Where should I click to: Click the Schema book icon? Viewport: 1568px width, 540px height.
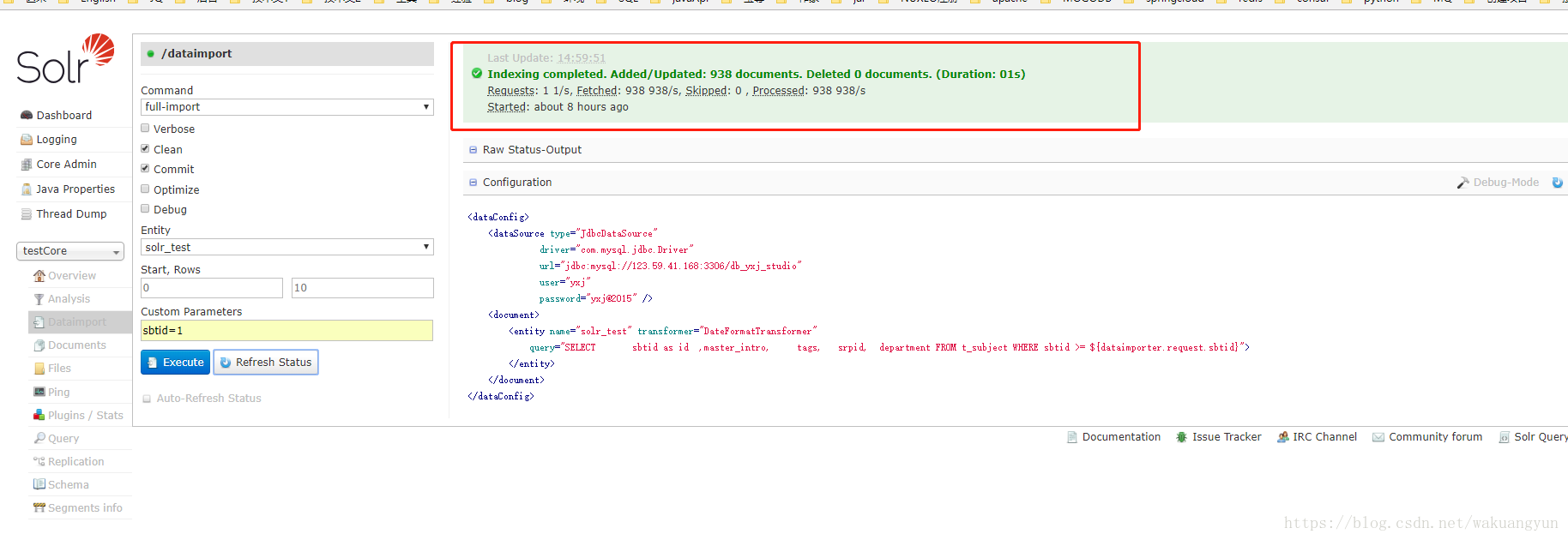39,484
